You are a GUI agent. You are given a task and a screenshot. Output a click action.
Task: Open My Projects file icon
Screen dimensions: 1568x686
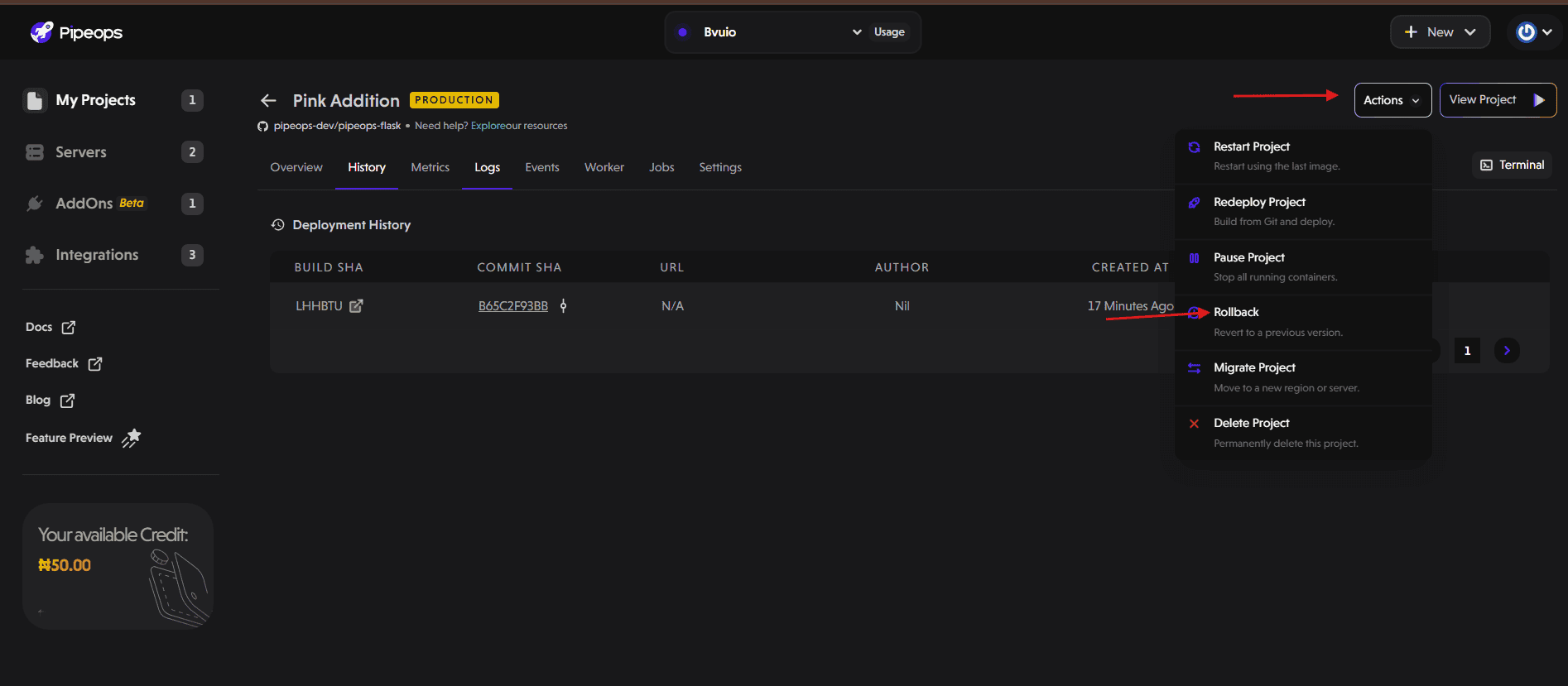[x=35, y=100]
